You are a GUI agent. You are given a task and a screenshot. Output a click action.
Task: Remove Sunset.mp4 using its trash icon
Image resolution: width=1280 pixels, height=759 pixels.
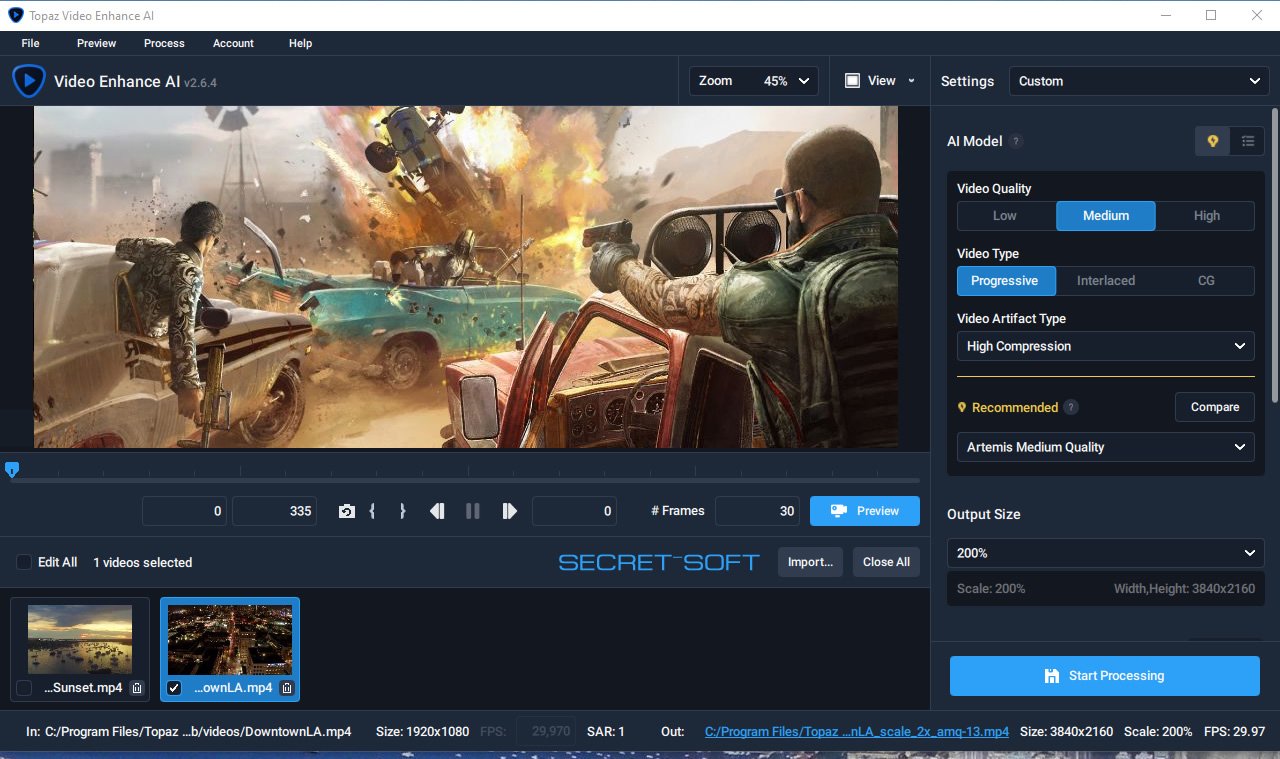(x=137, y=688)
